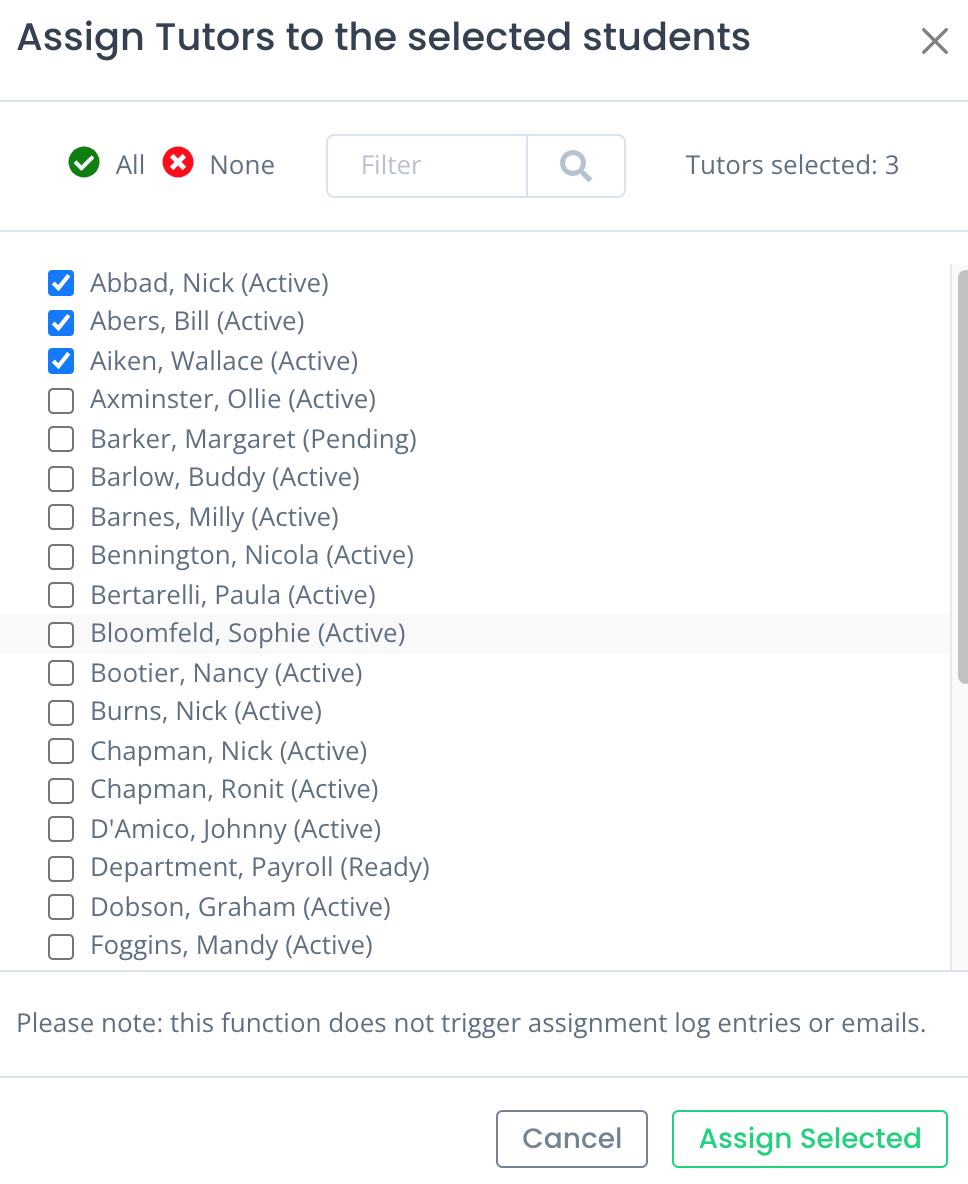Click the name D'Amico, Johnny (Active)

tap(236, 829)
